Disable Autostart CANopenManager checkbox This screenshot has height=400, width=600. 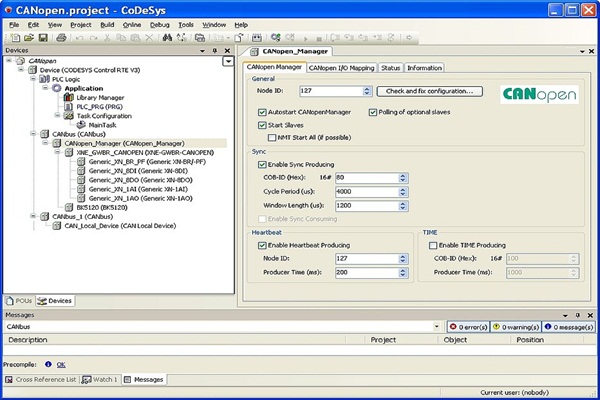pyautogui.click(x=263, y=112)
